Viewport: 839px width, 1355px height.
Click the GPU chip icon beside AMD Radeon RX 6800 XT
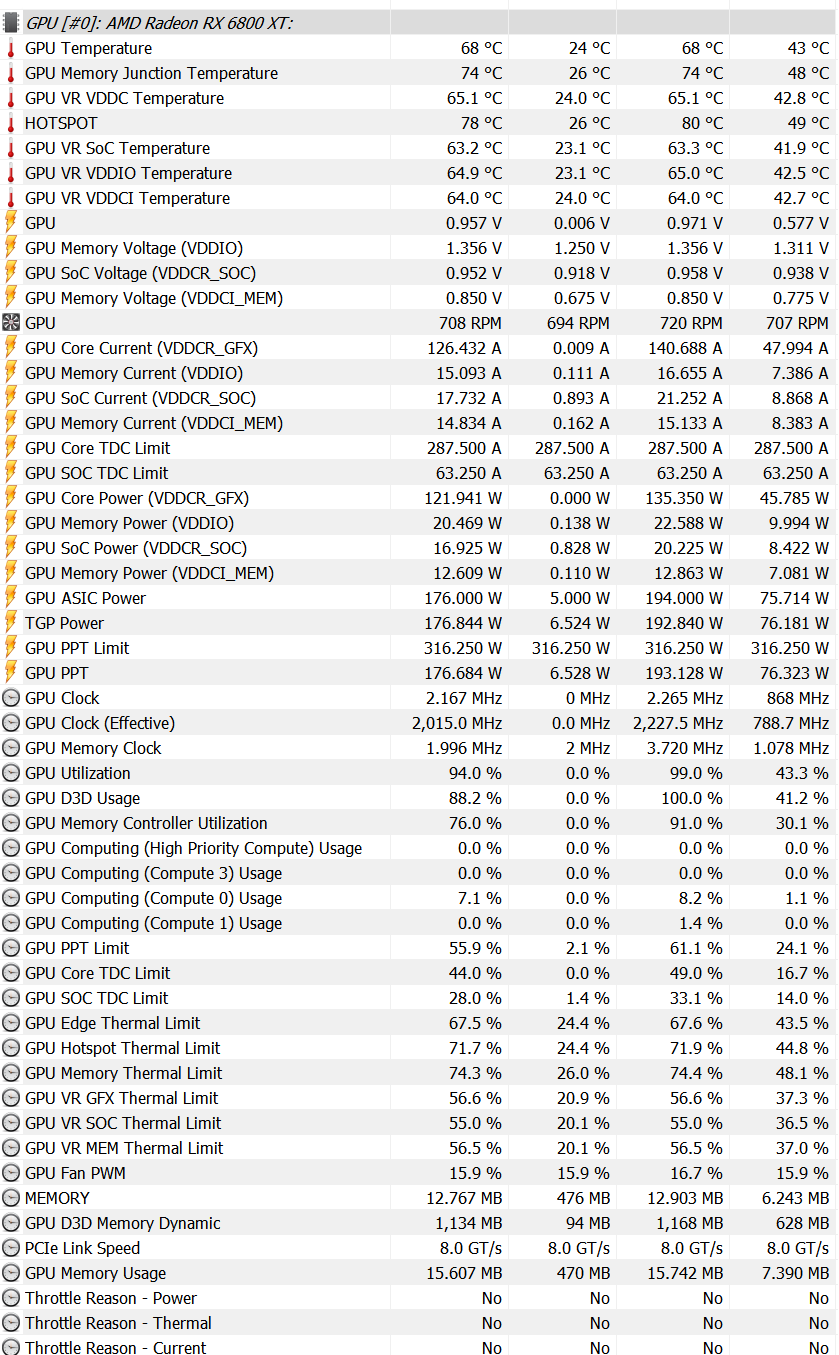pyautogui.click(x=11, y=23)
